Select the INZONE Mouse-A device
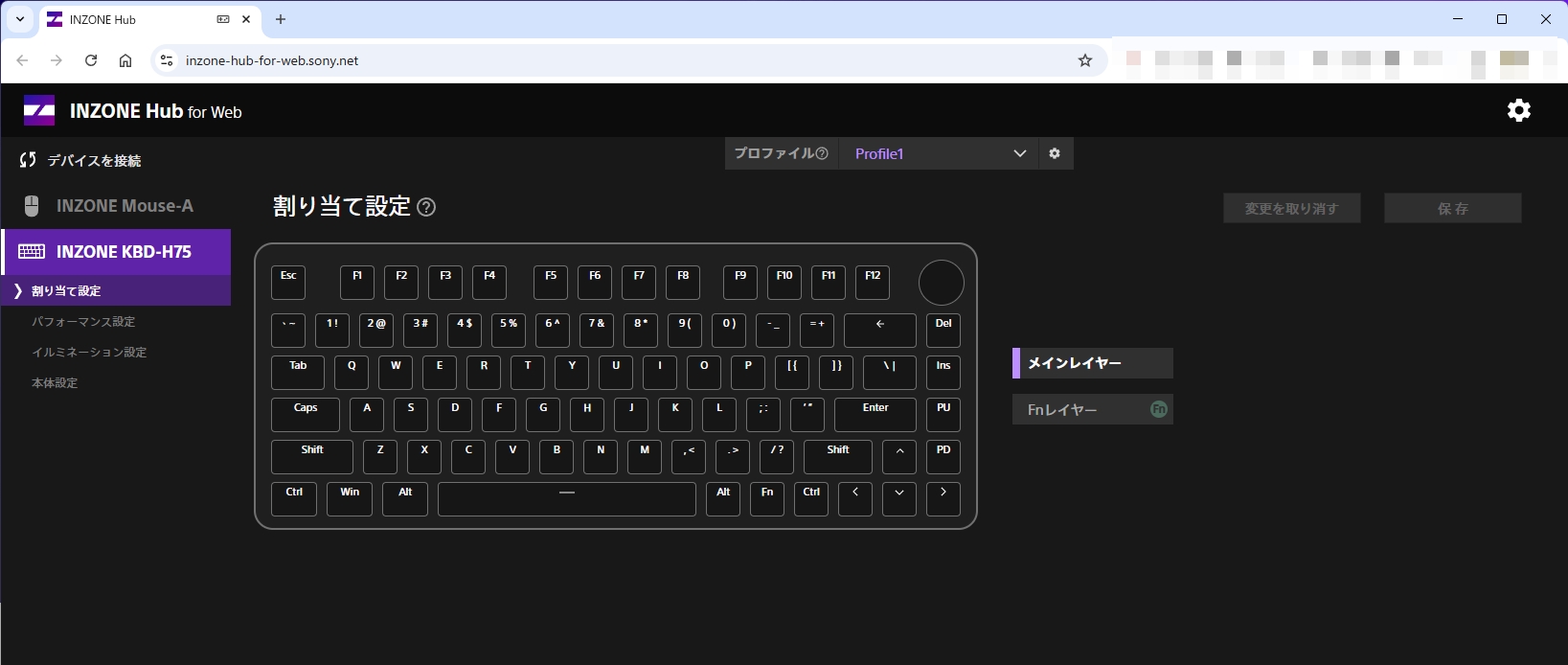This screenshot has width=1568, height=665. [x=116, y=206]
